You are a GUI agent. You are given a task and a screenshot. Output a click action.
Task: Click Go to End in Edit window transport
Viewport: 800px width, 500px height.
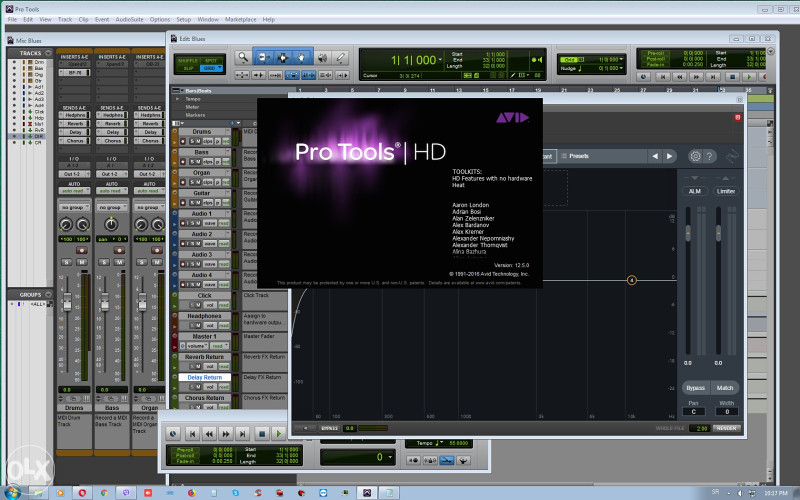(713, 77)
